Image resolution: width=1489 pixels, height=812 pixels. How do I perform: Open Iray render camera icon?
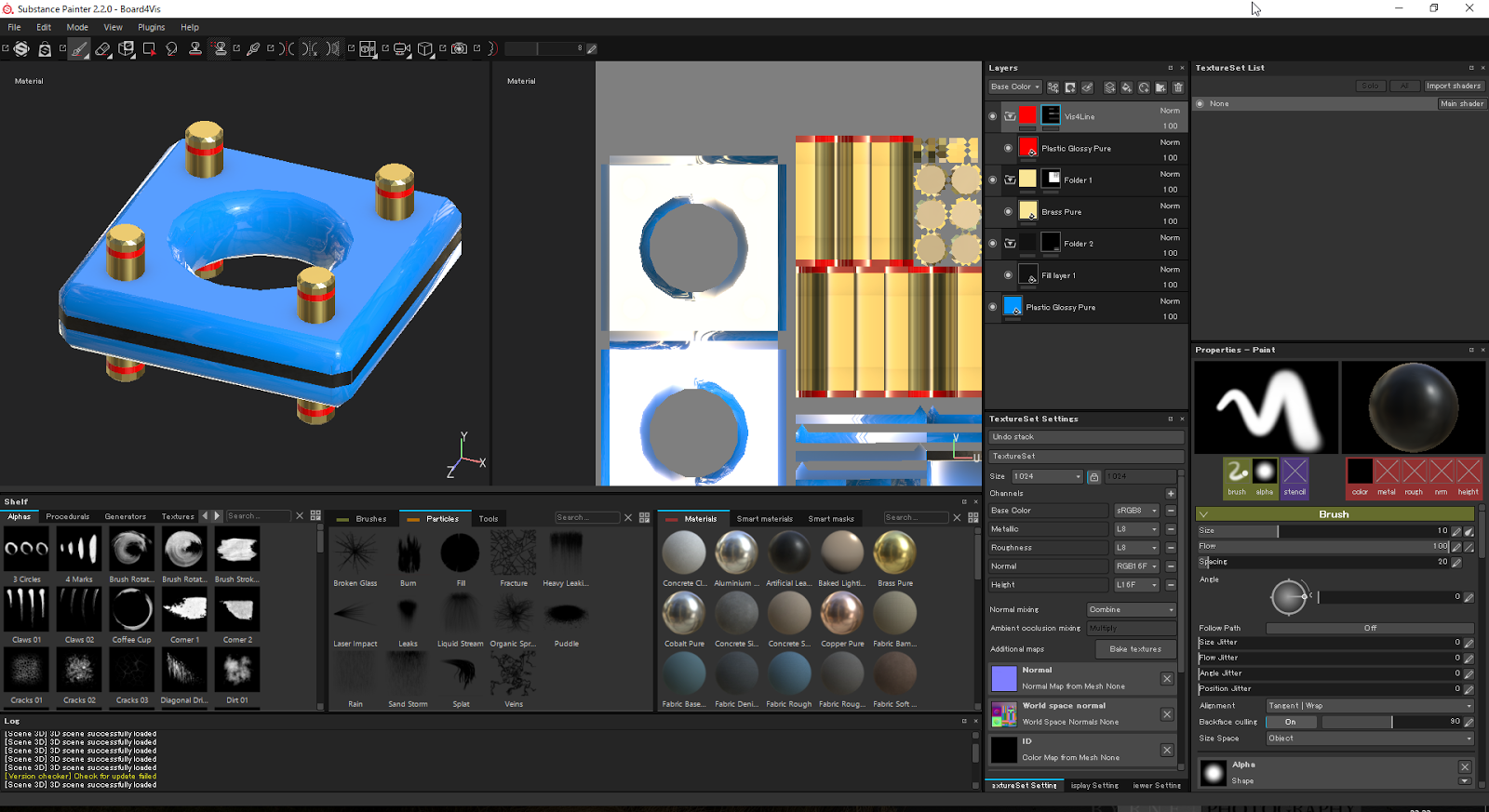pos(459,48)
